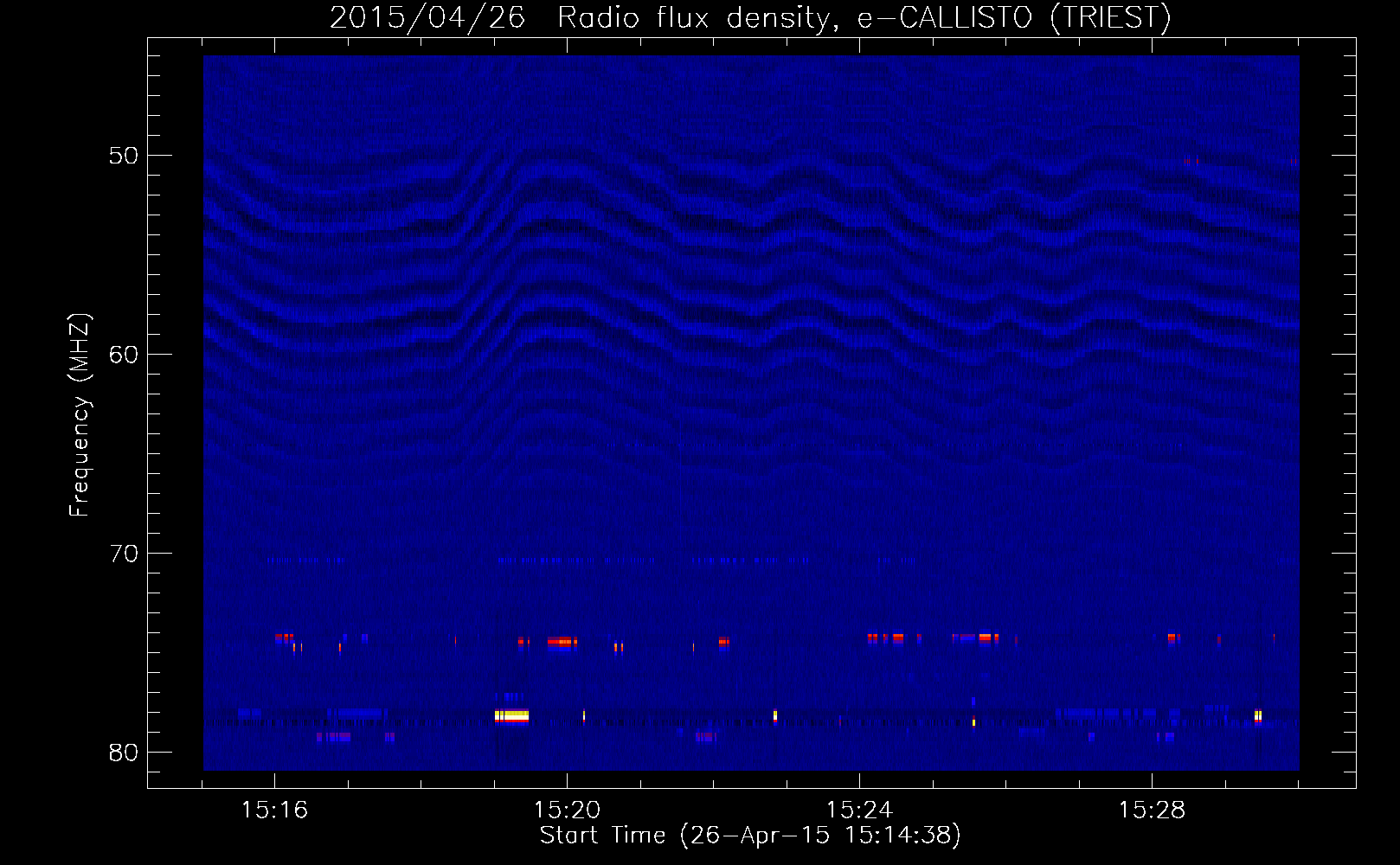This screenshot has height=865, width=1400.
Task: Click the plot title "Radio flux density, e-CALLISTO (TRIEST)"
Action: coord(864,17)
